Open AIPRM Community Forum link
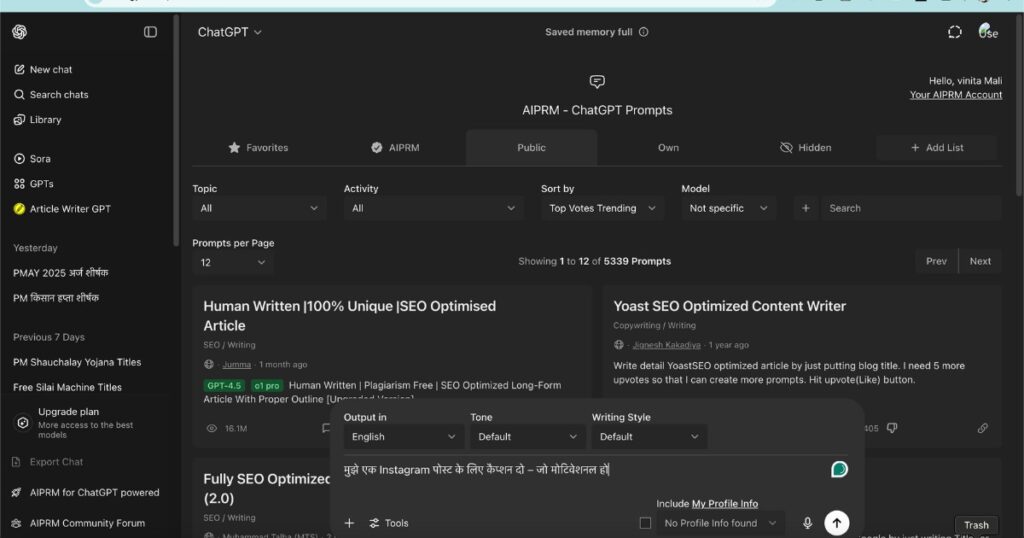The image size is (1024, 538). [x=78, y=524]
